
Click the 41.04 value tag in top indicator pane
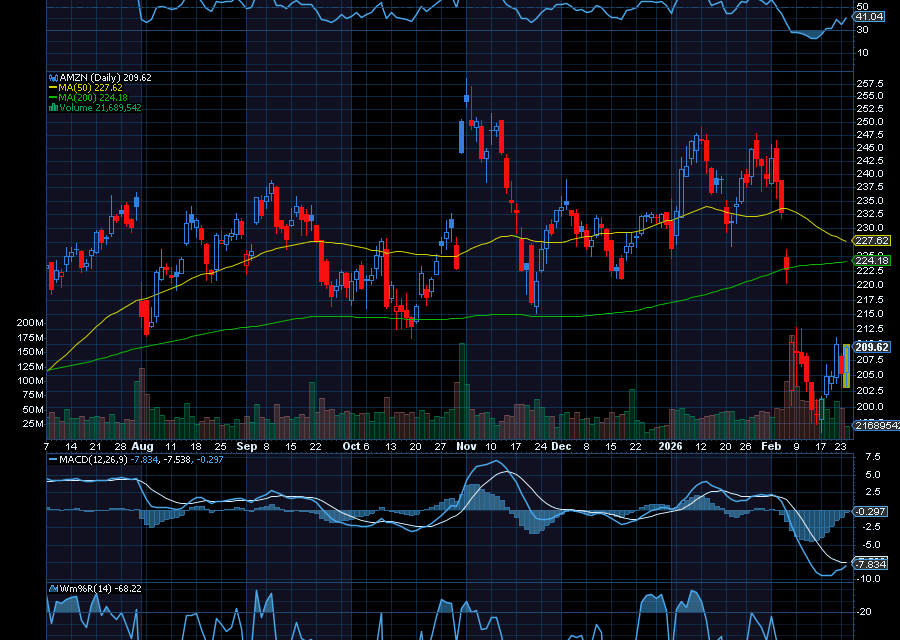coord(867,17)
